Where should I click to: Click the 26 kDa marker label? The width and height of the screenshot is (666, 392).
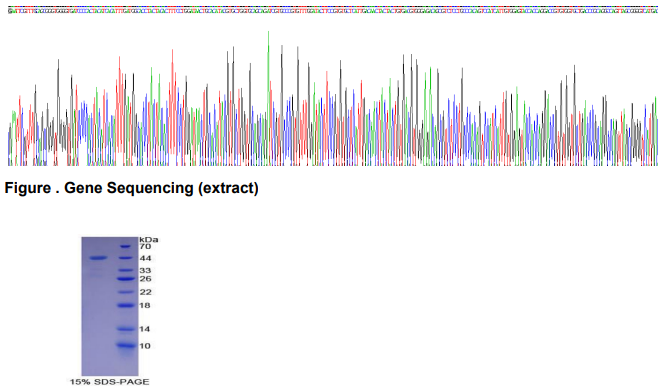(145, 279)
